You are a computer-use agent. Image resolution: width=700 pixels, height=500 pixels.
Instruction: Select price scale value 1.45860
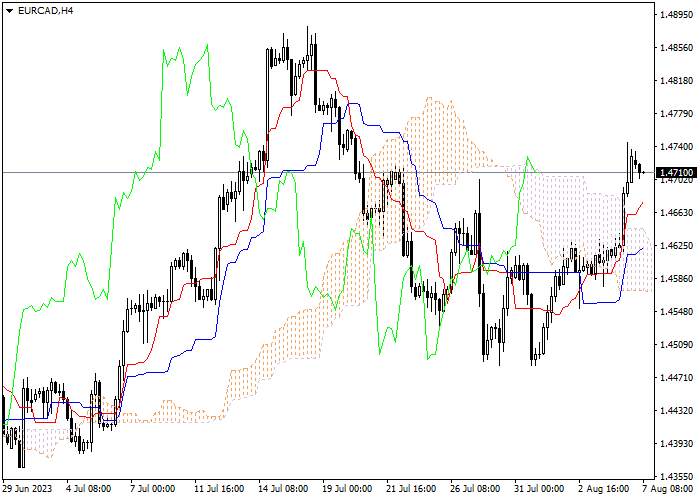pyautogui.click(x=676, y=279)
